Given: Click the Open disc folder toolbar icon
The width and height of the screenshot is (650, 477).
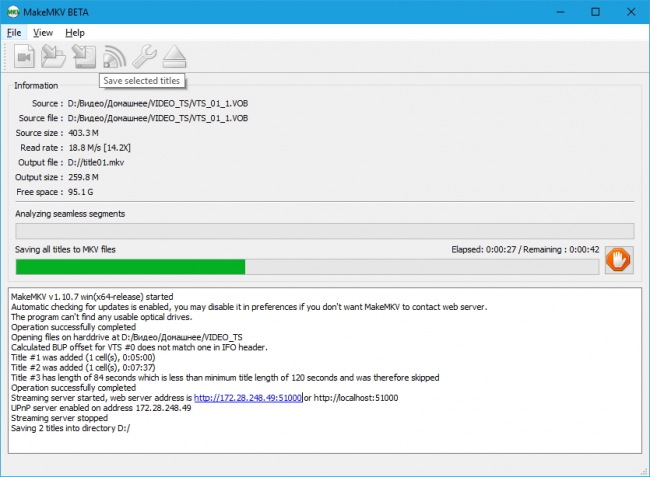Looking at the screenshot, I should point(53,56).
